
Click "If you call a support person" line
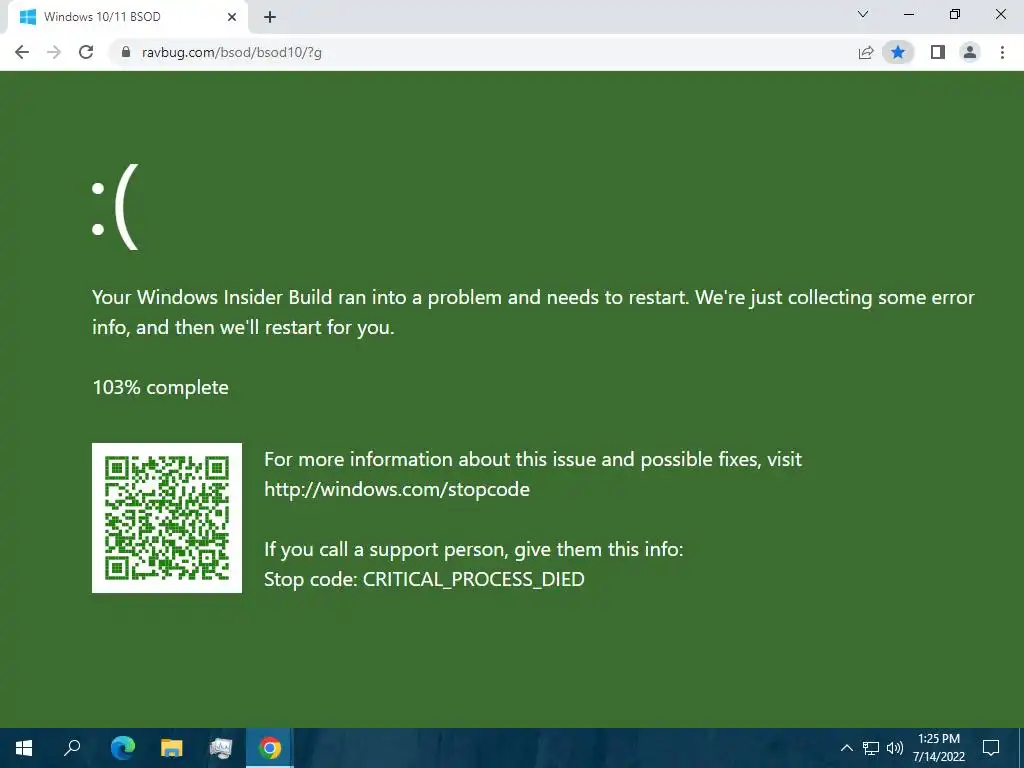coord(473,549)
